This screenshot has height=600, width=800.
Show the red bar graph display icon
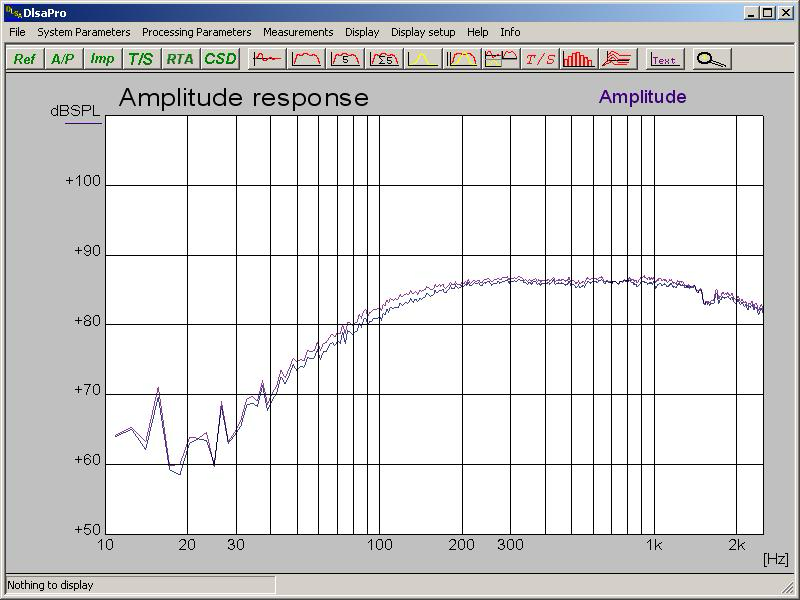coord(579,59)
